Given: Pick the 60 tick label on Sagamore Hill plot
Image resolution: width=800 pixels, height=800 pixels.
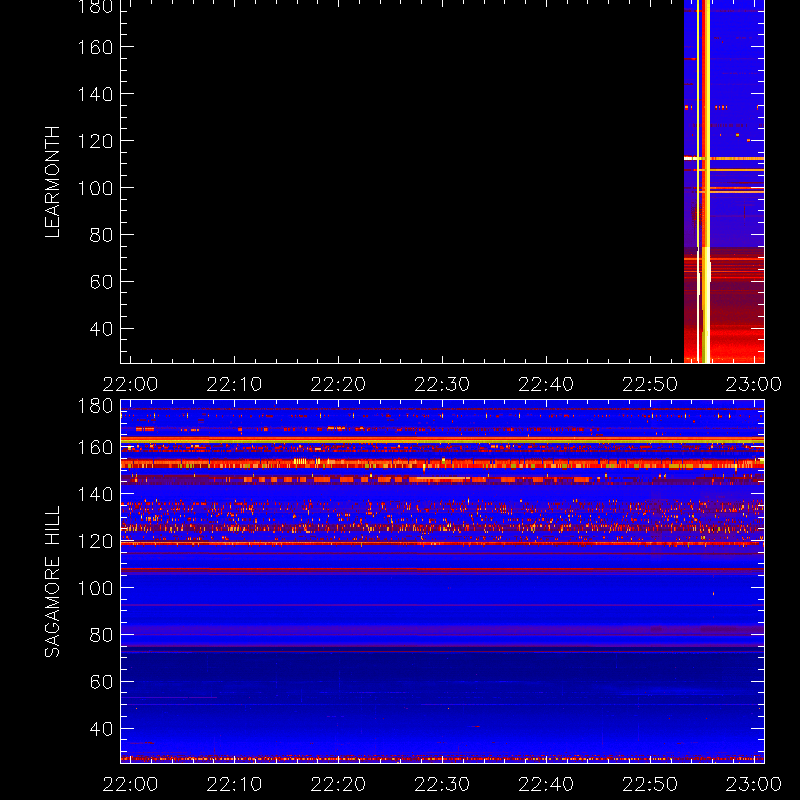Looking at the screenshot, I should click(x=101, y=682).
